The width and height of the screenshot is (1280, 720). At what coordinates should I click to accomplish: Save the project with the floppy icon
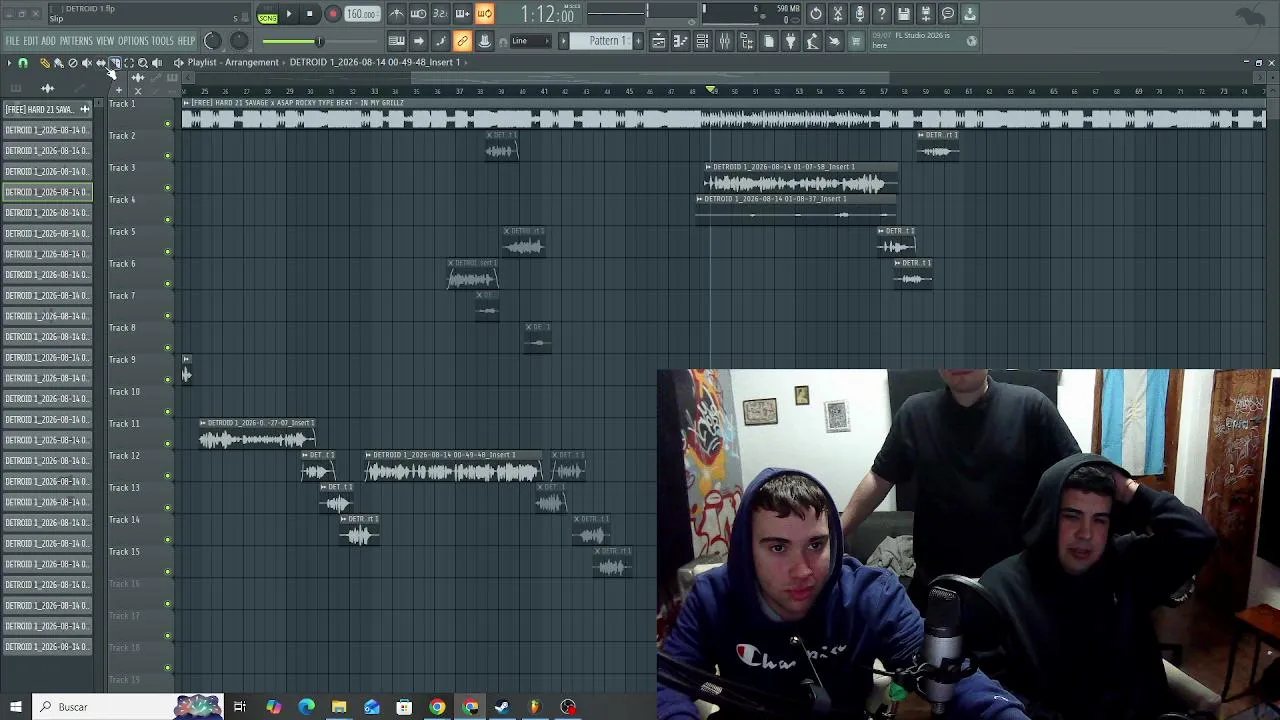904,14
